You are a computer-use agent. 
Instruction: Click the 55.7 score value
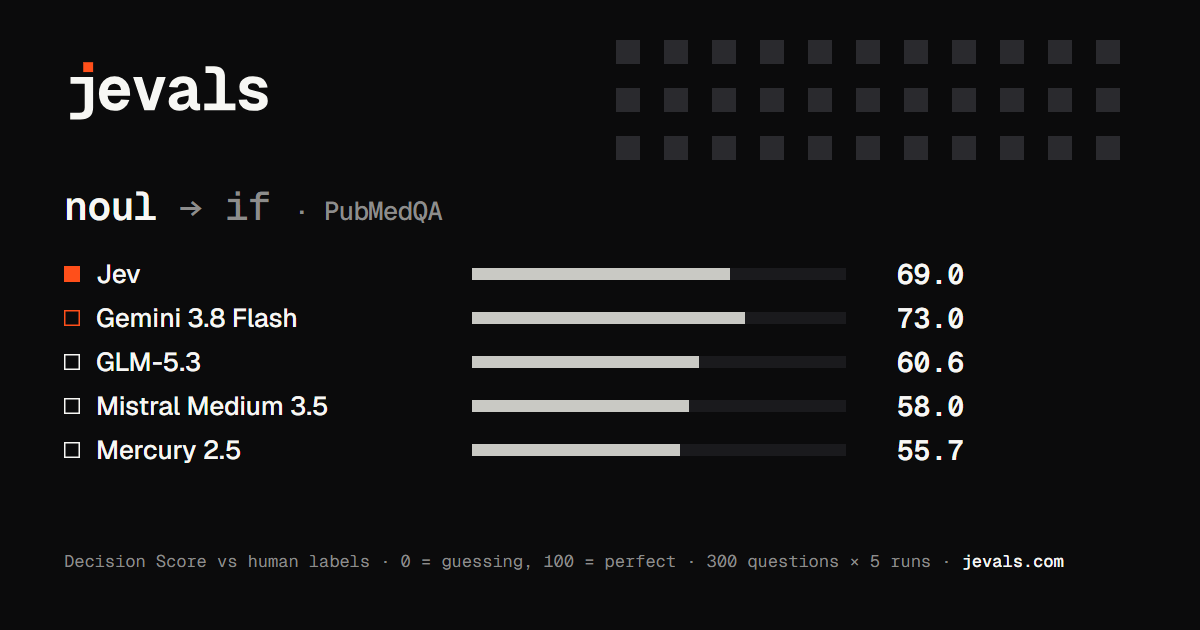click(930, 451)
